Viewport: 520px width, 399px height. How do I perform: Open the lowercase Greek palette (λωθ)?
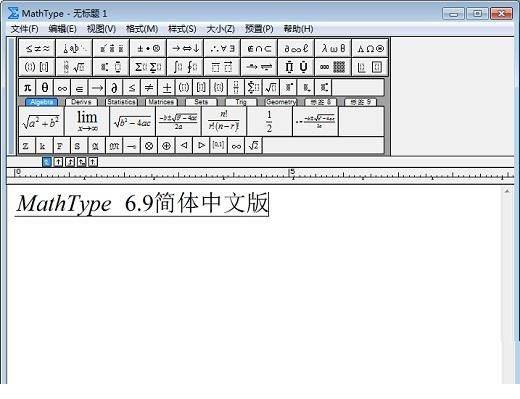333,49
